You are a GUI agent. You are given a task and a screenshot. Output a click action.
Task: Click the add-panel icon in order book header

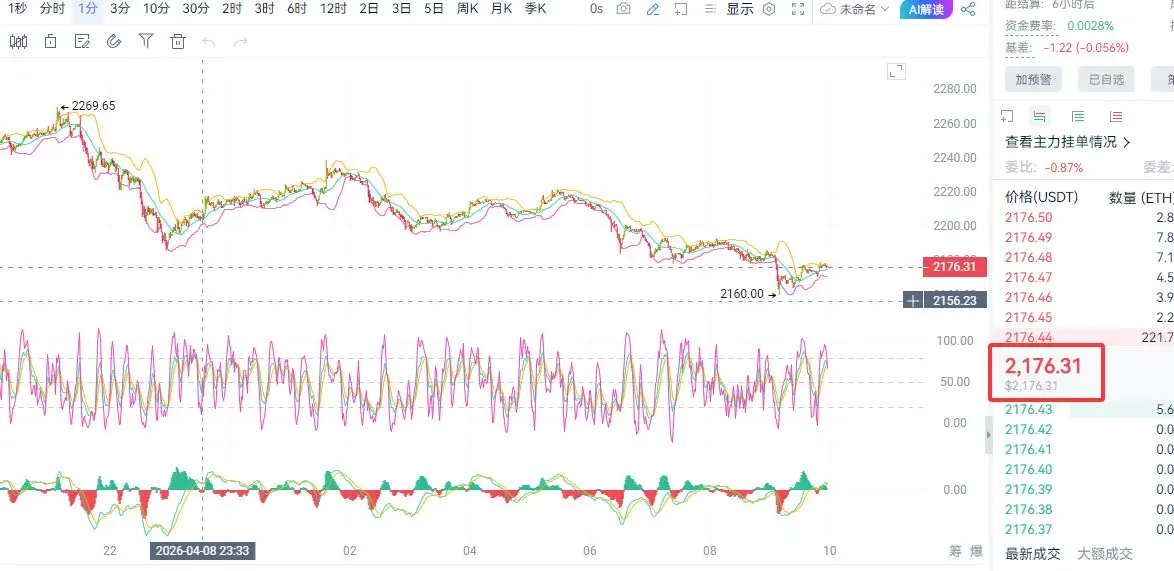[1007, 116]
